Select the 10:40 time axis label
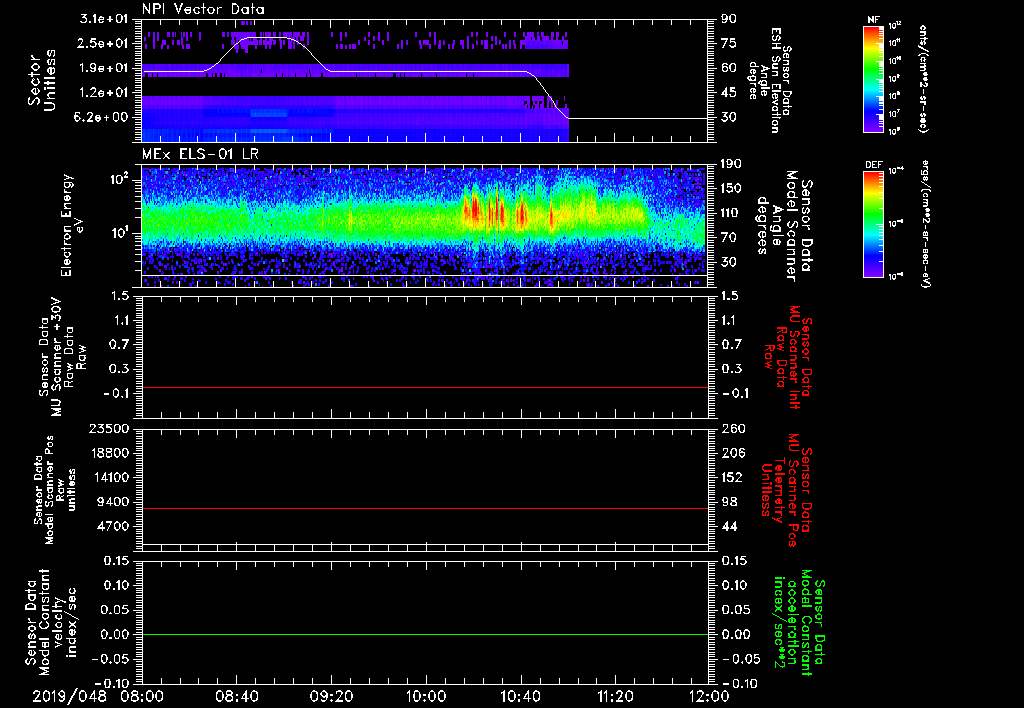The height and width of the screenshot is (708, 1024). click(520, 694)
